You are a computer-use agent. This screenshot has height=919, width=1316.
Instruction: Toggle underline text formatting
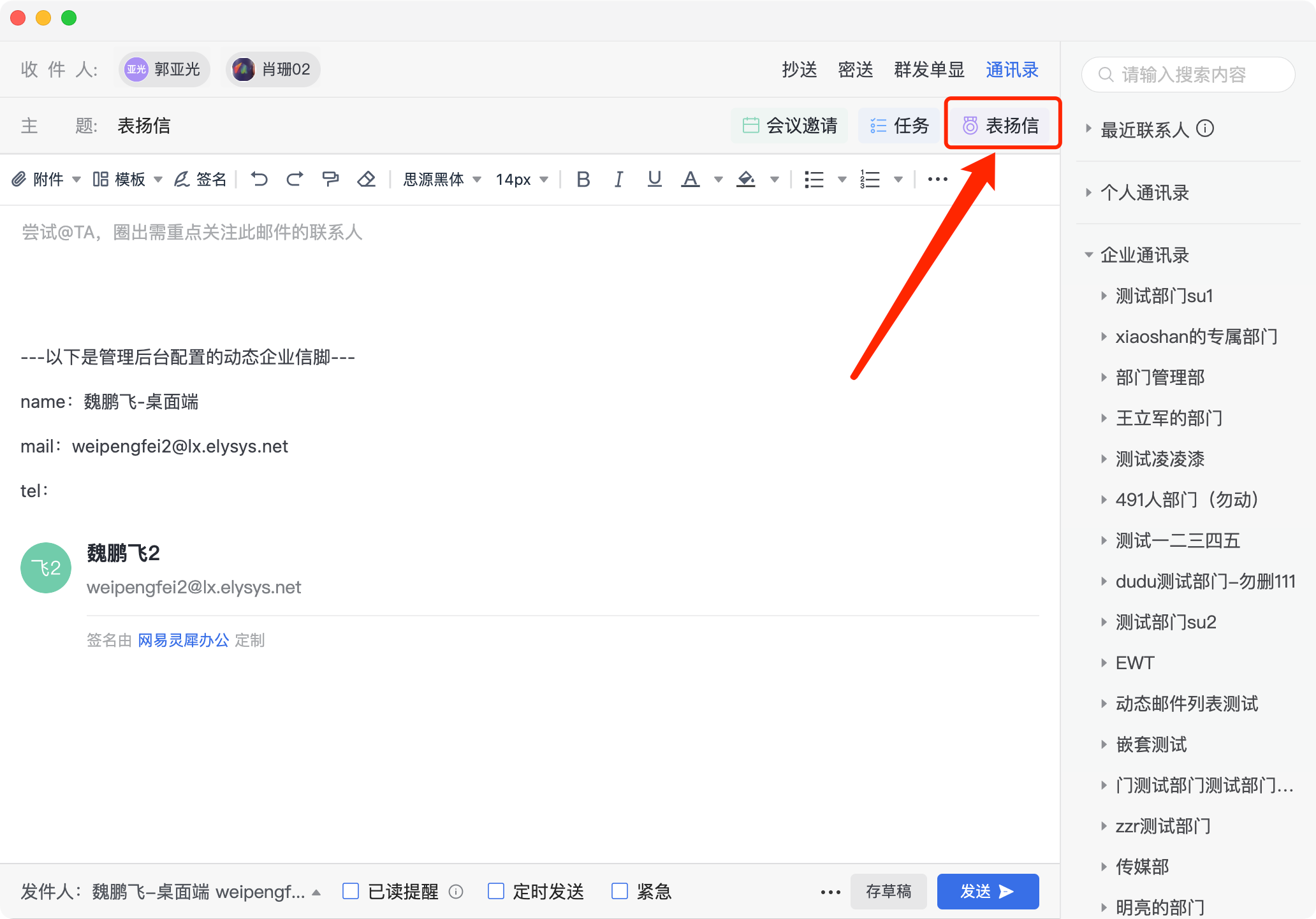point(654,179)
